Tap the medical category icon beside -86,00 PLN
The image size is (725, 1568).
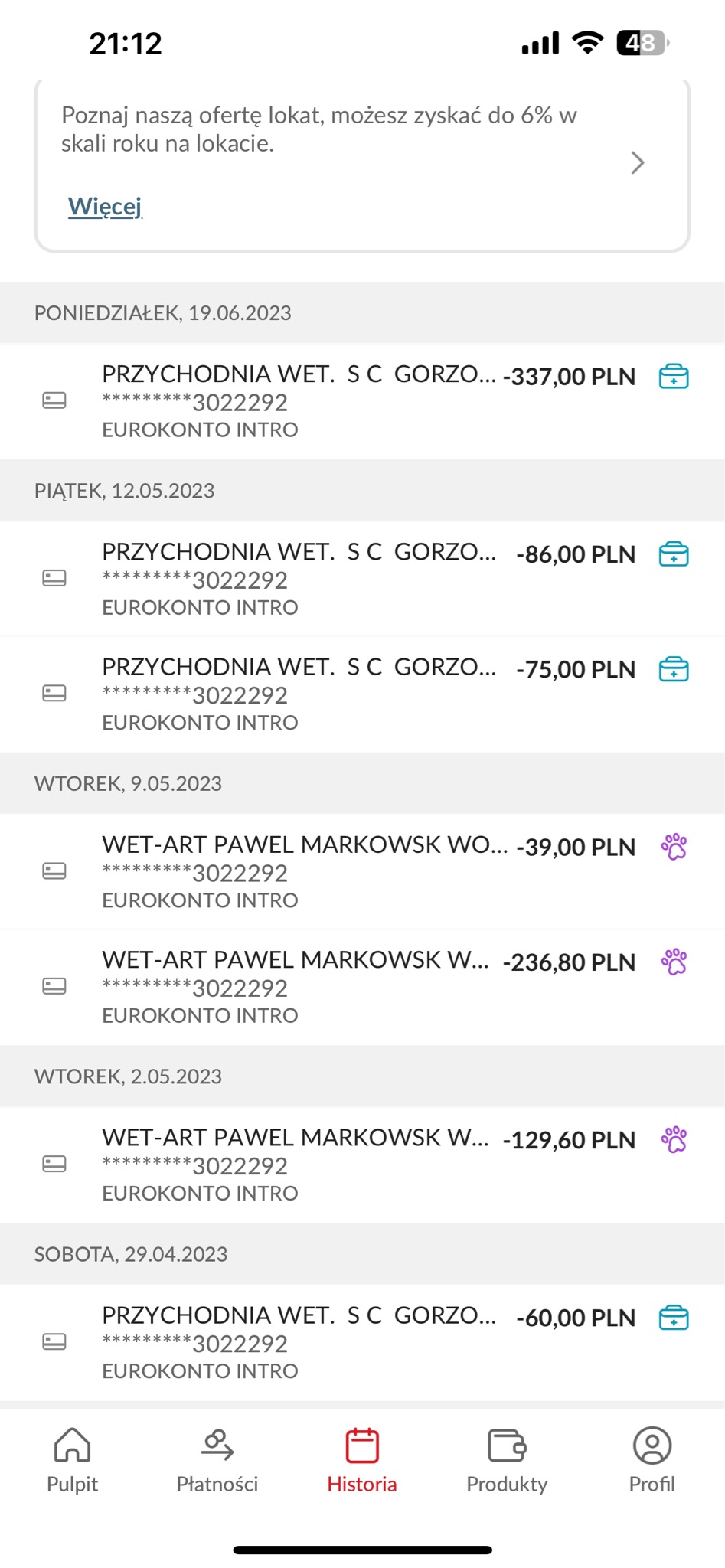pyautogui.click(x=674, y=554)
